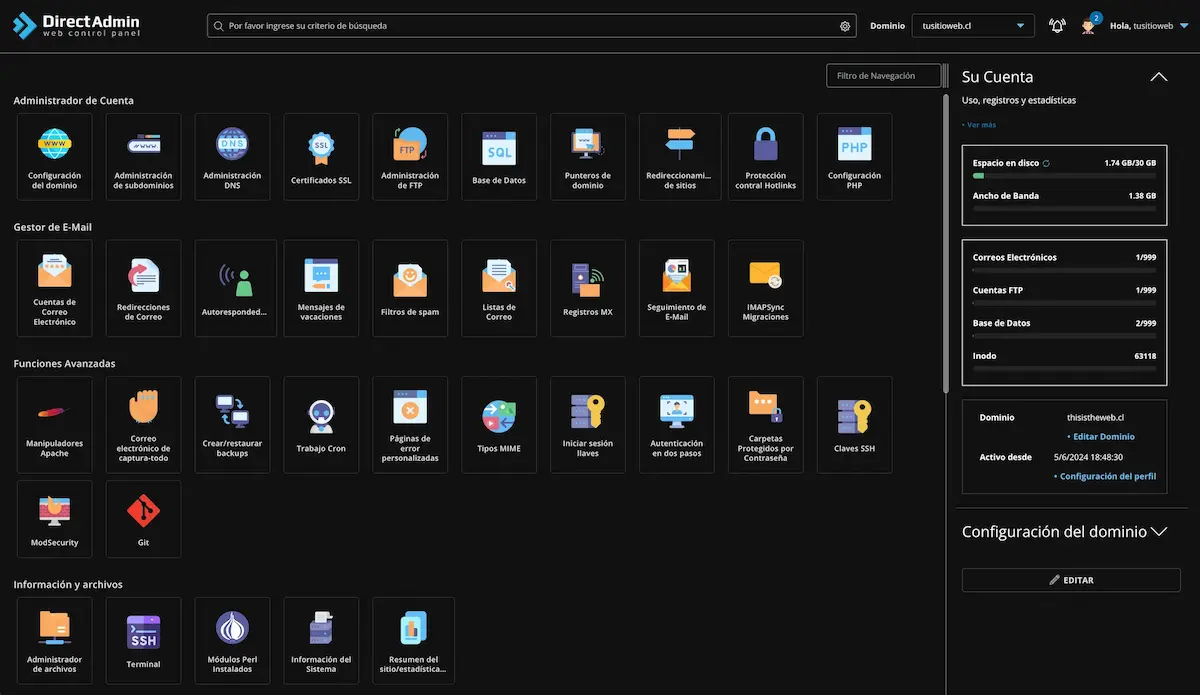Open Administrador de archivos
The image size is (1200, 695).
tap(54, 640)
